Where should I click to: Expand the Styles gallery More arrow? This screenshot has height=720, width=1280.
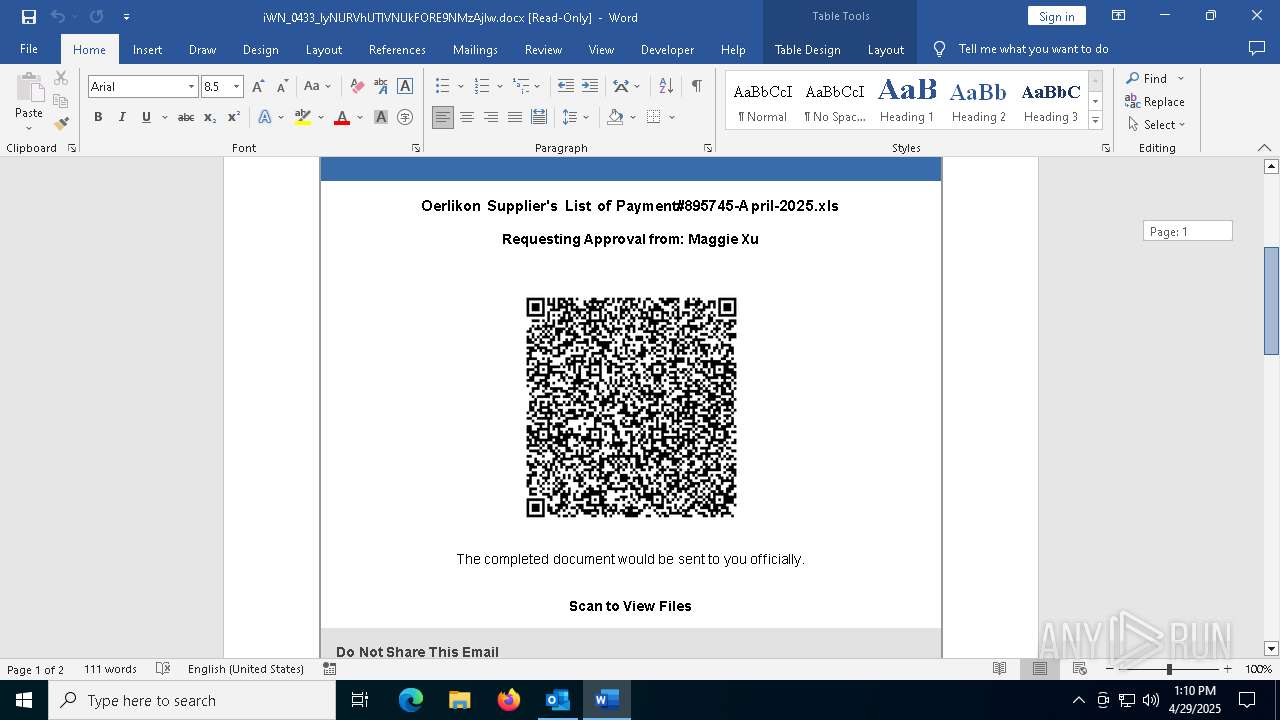1095,120
